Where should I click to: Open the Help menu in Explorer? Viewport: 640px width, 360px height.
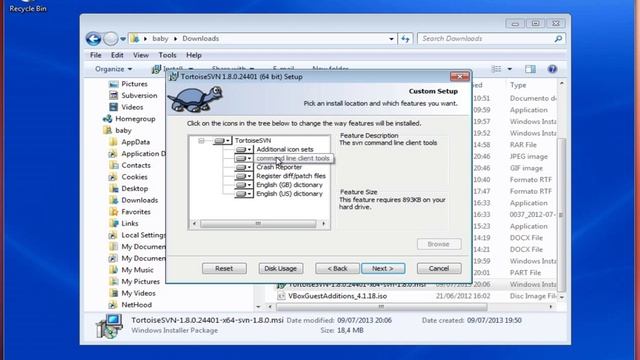194,55
